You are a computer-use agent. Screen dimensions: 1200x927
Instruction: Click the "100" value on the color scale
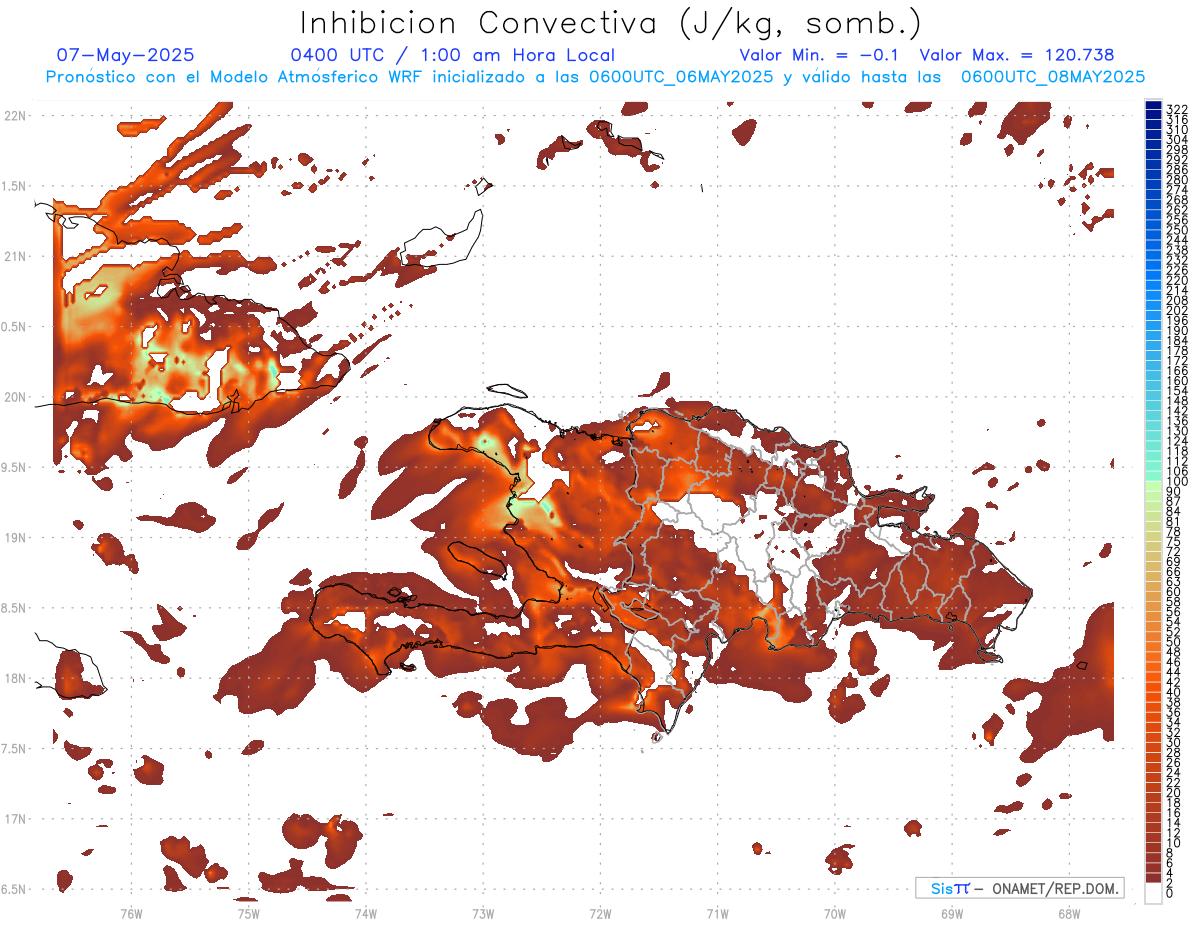pyautogui.click(x=1177, y=483)
